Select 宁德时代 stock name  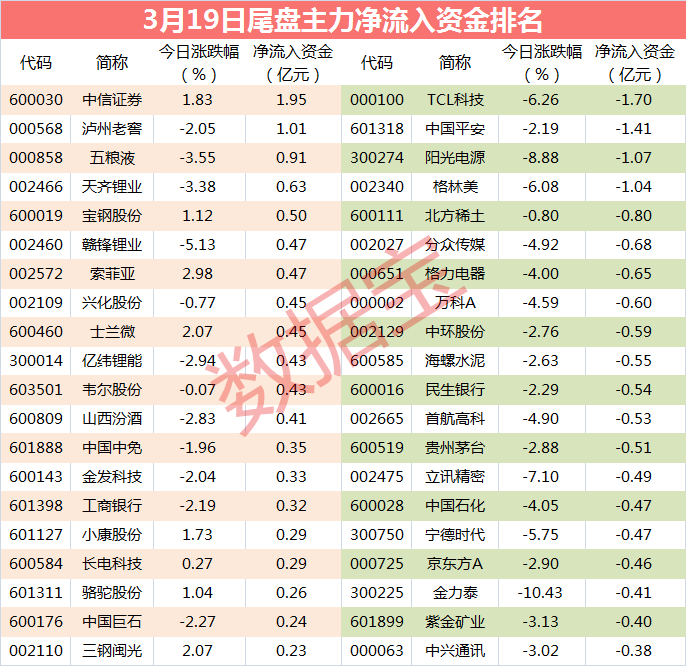[455, 535]
